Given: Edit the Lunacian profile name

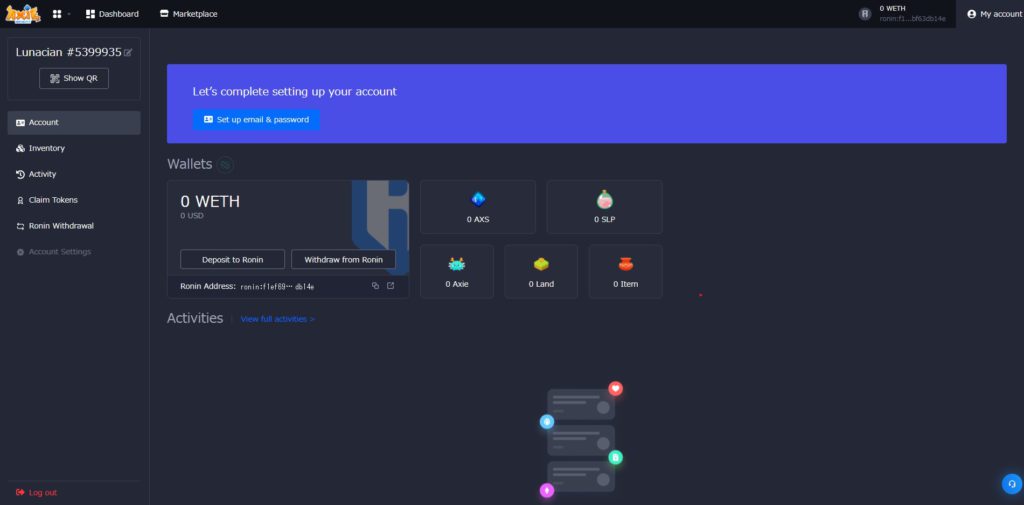Looking at the screenshot, I should (128, 52).
